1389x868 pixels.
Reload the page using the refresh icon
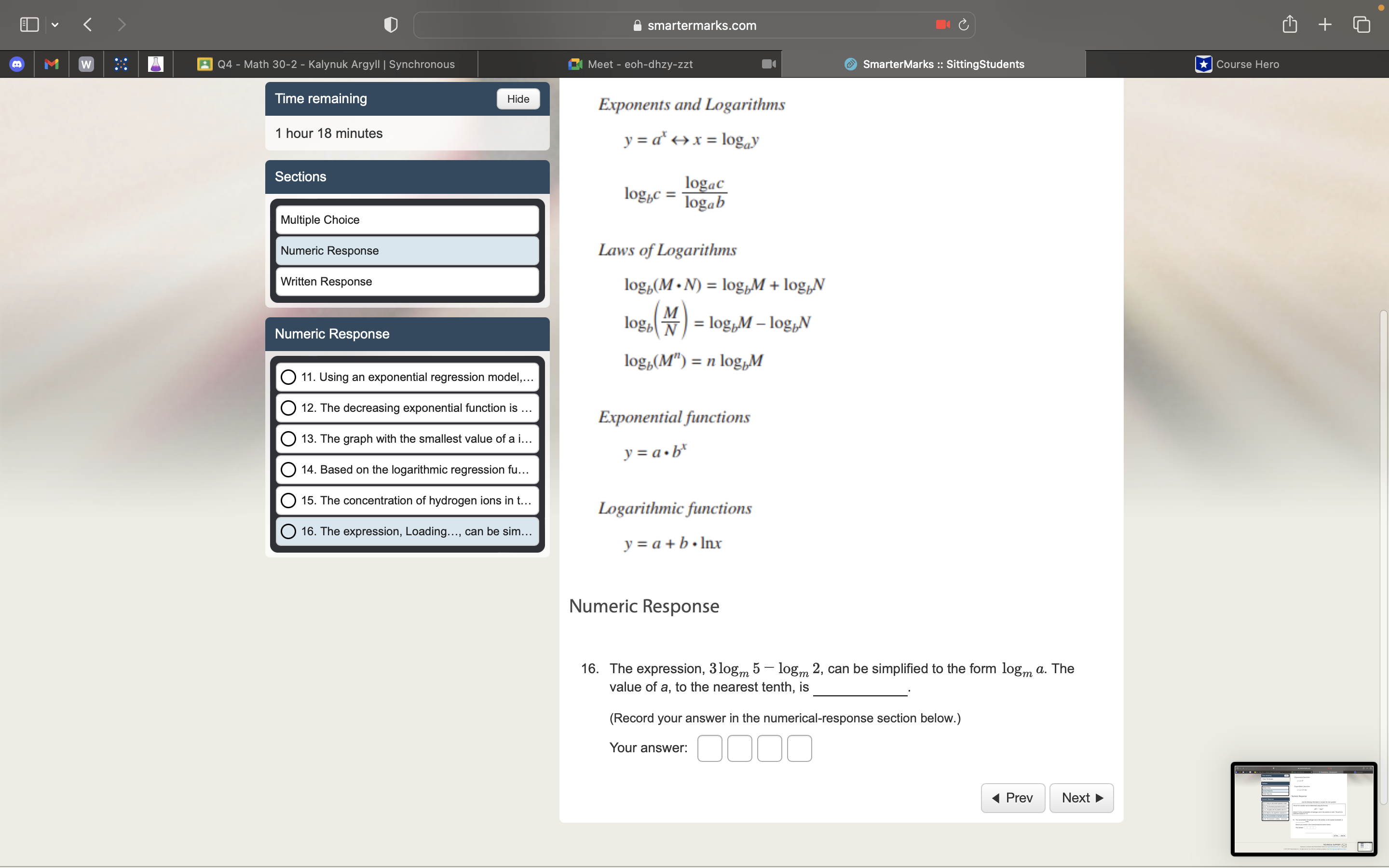point(963,25)
